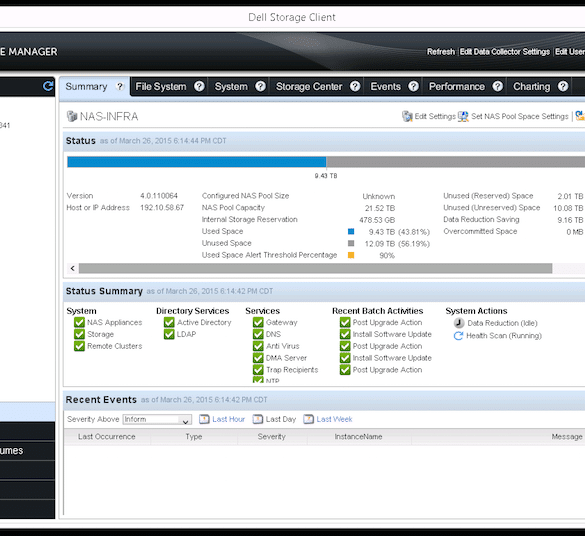
Task: Click the Storage status check icon
Action: (x=79, y=334)
